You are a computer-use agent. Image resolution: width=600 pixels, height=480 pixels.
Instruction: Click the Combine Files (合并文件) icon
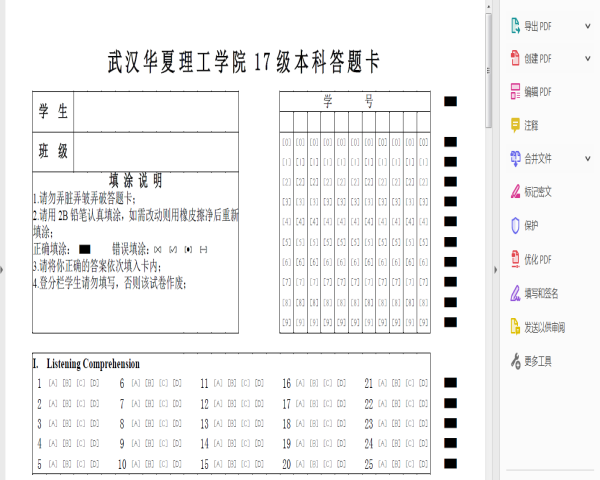click(515, 158)
